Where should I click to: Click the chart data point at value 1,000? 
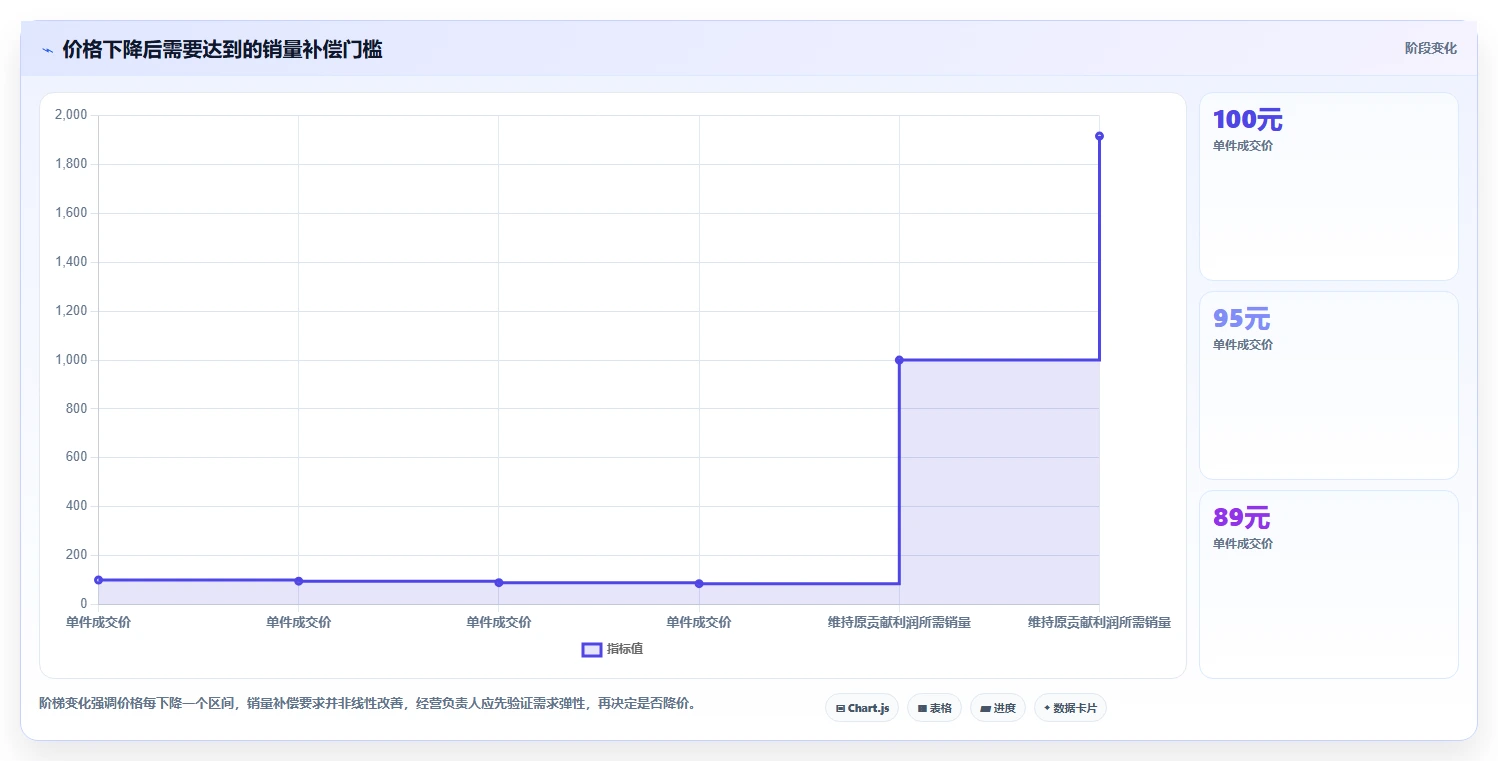click(x=899, y=360)
